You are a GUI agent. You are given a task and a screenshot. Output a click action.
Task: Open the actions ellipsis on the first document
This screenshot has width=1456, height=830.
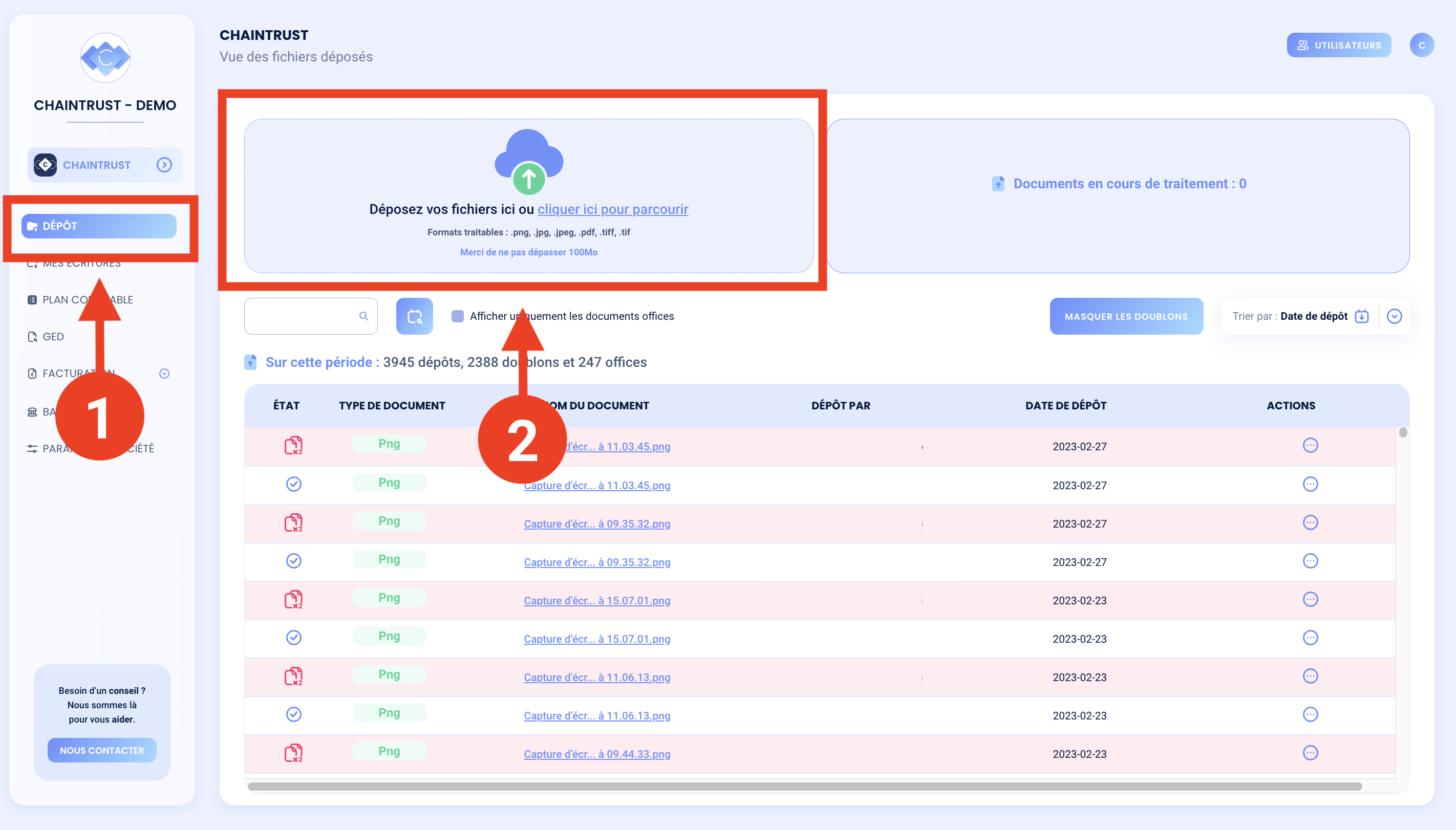pyautogui.click(x=1310, y=445)
